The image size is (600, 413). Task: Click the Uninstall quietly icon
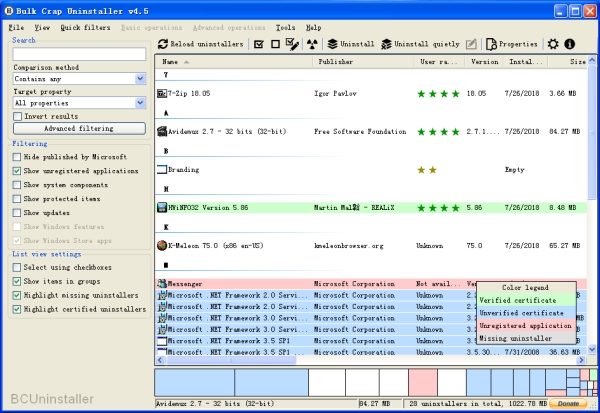(x=386, y=44)
